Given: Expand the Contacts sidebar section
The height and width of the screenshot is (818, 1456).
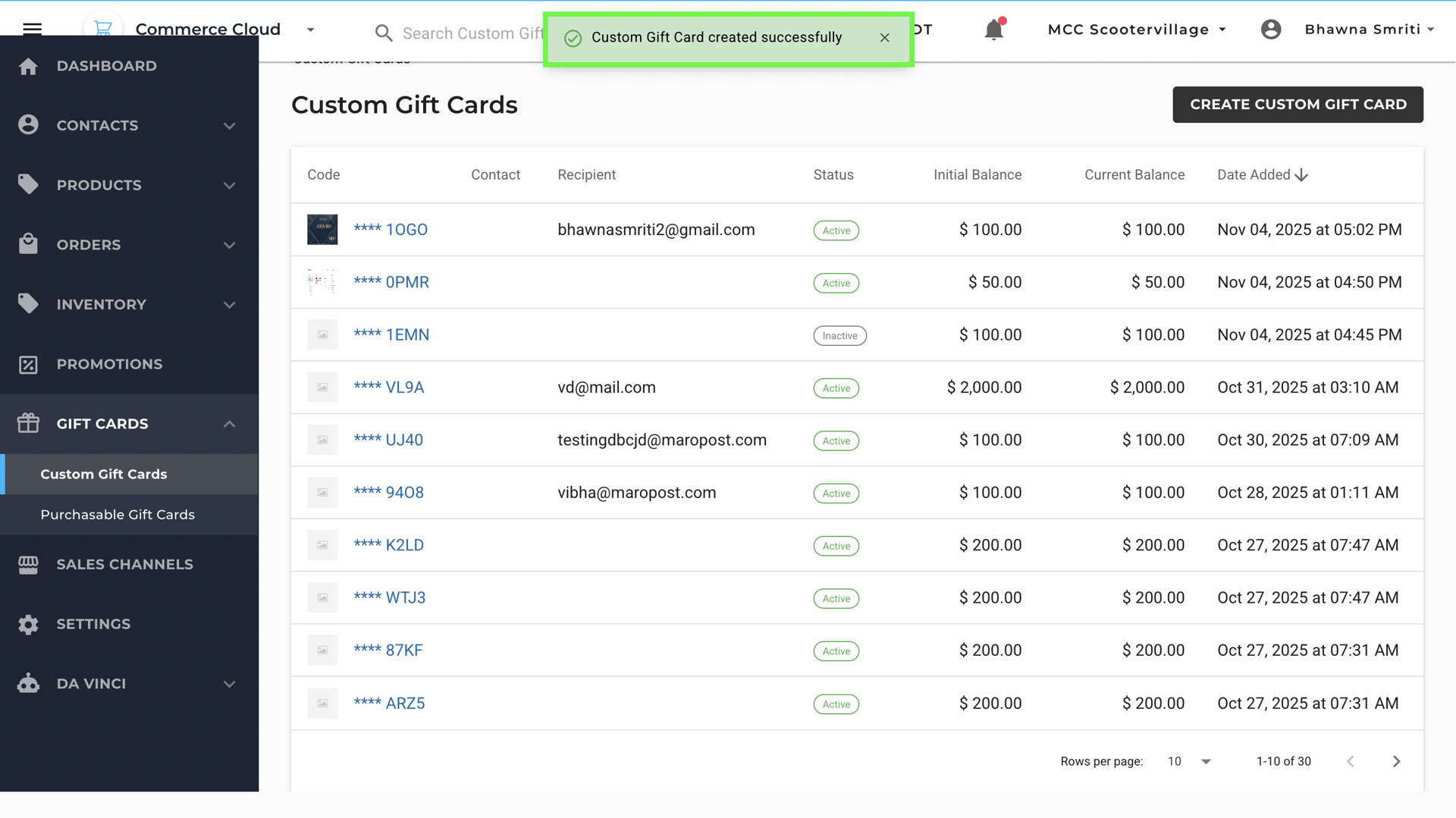Looking at the screenshot, I should pos(229,126).
